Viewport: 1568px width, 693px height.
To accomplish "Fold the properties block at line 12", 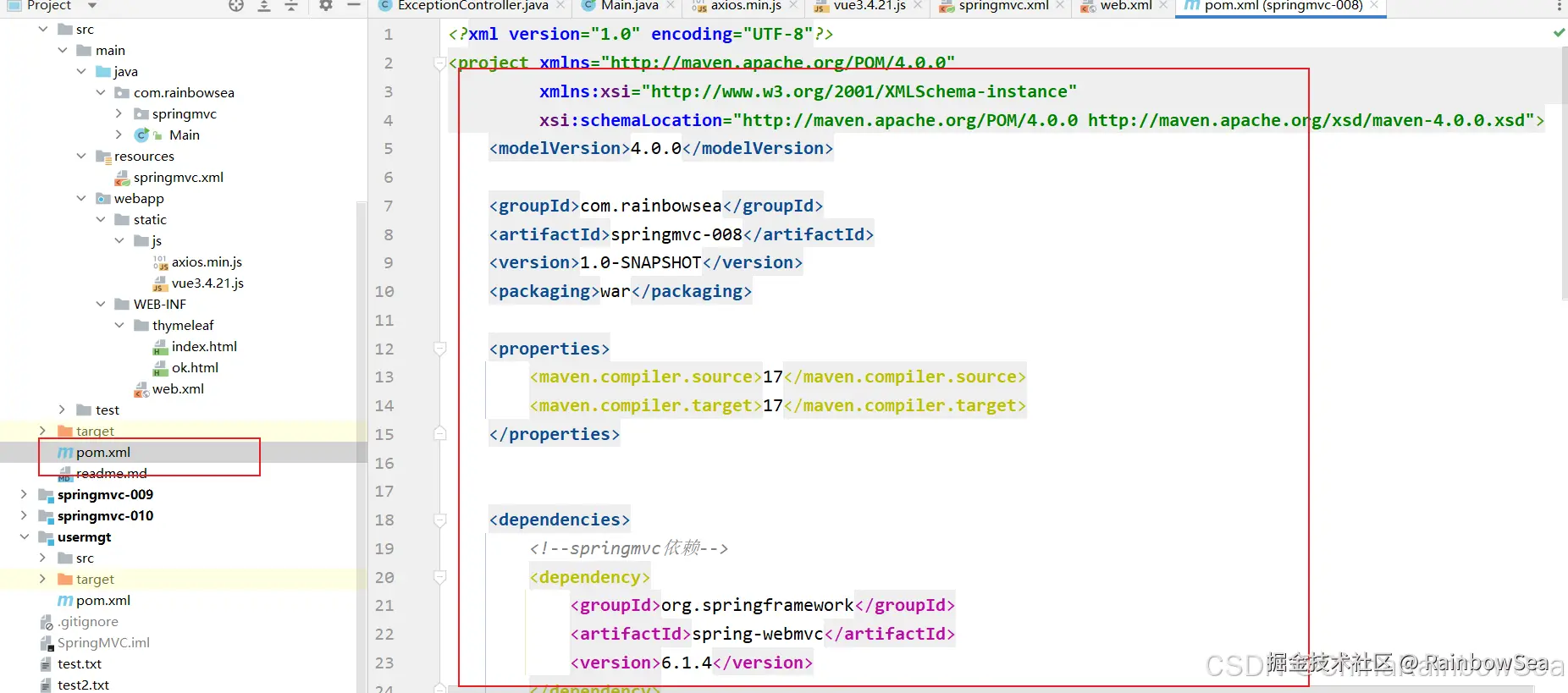I will pos(439,349).
